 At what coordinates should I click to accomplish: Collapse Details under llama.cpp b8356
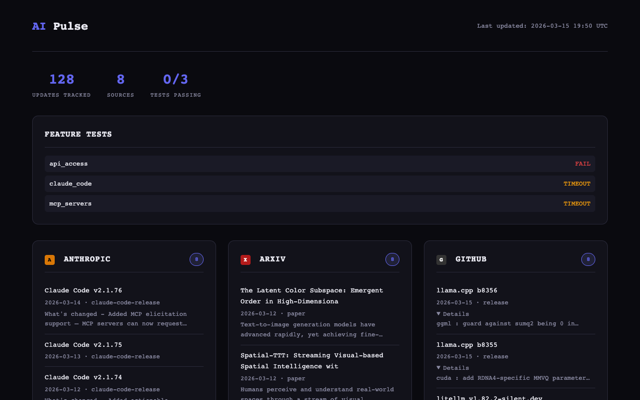point(453,314)
